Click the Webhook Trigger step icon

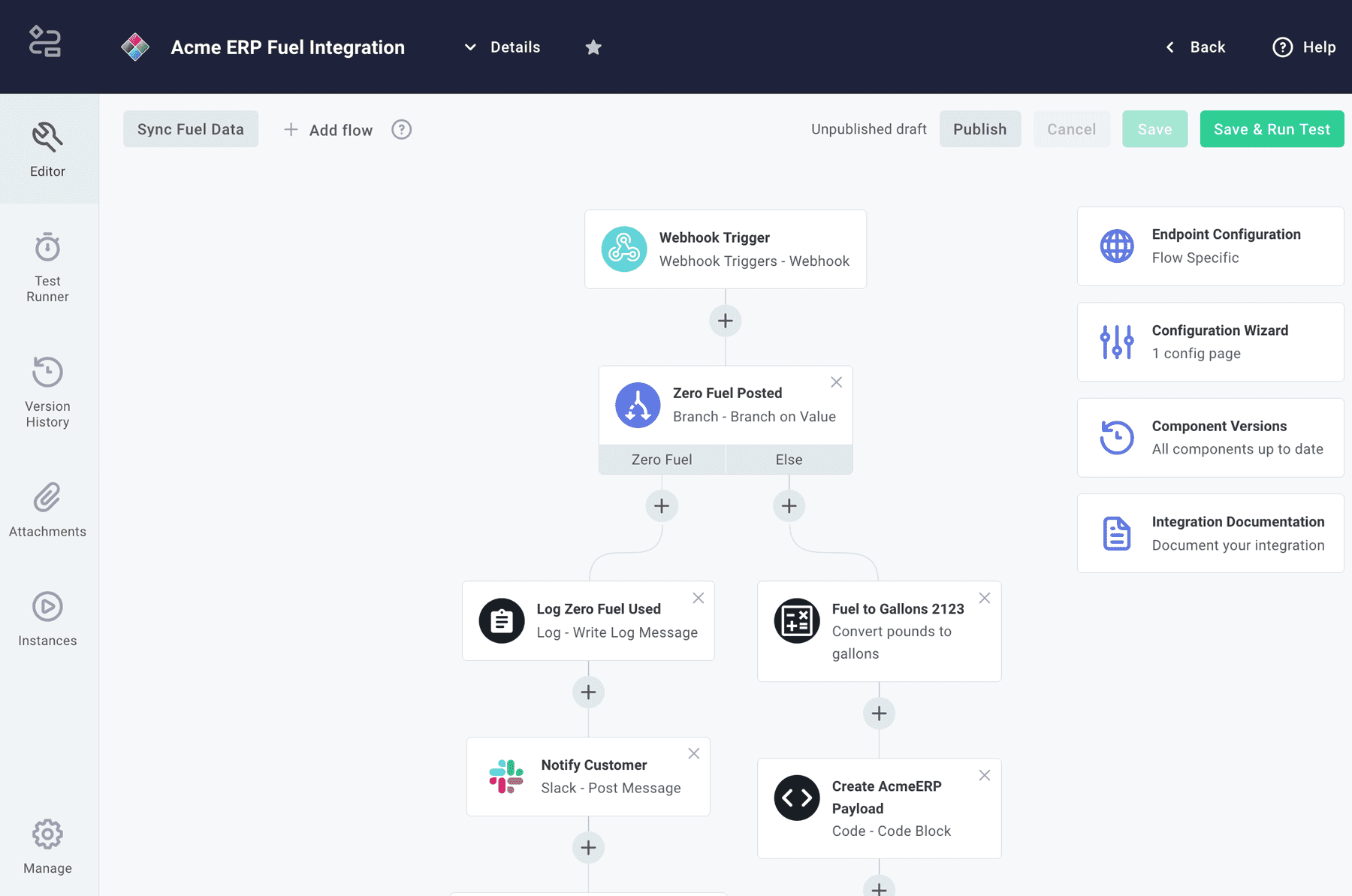point(623,249)
